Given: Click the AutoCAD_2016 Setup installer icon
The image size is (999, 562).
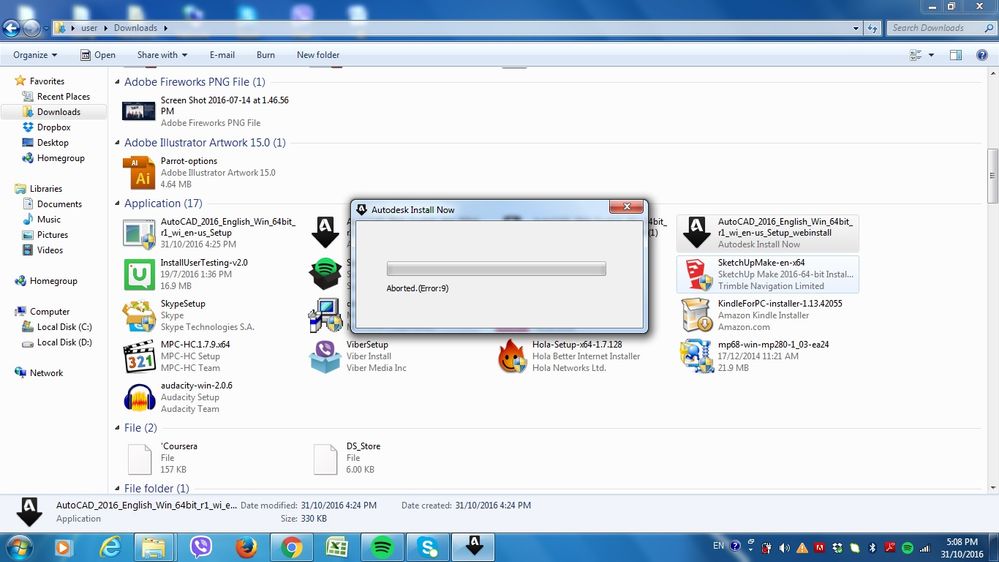Looking at the screenshot, I should coord(139,233).
